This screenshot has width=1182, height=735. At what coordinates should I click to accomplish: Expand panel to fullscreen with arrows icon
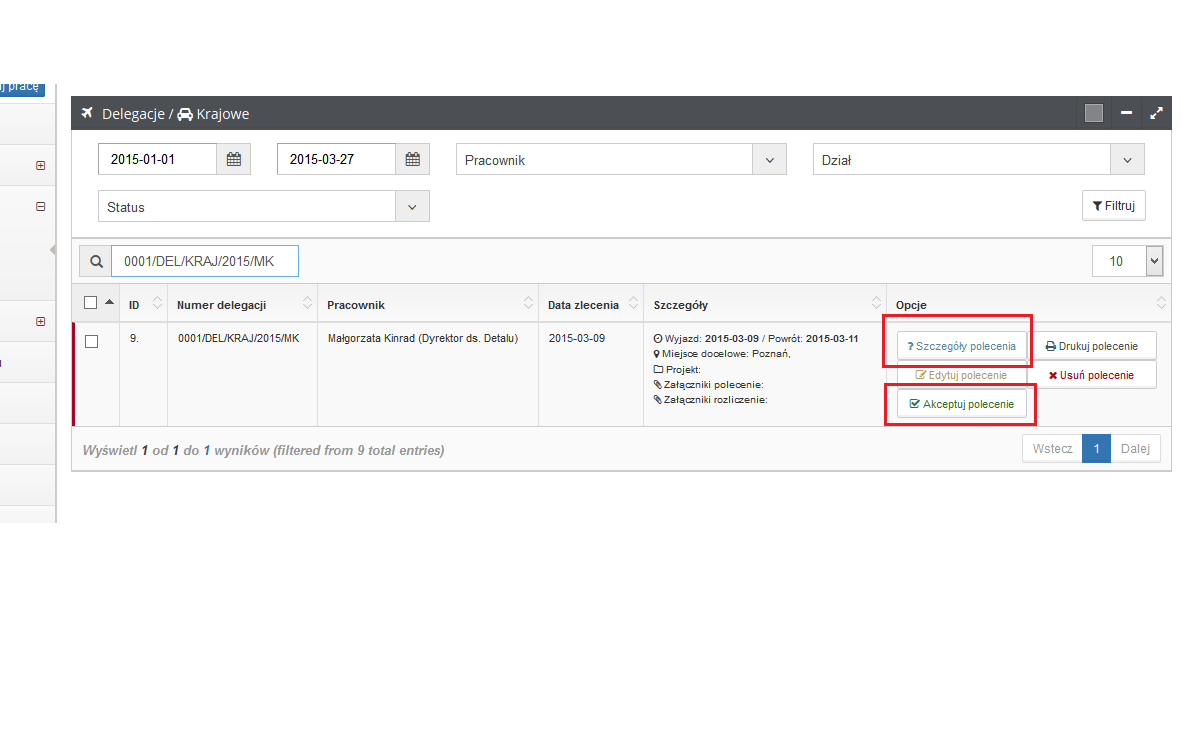[1156, 113]
